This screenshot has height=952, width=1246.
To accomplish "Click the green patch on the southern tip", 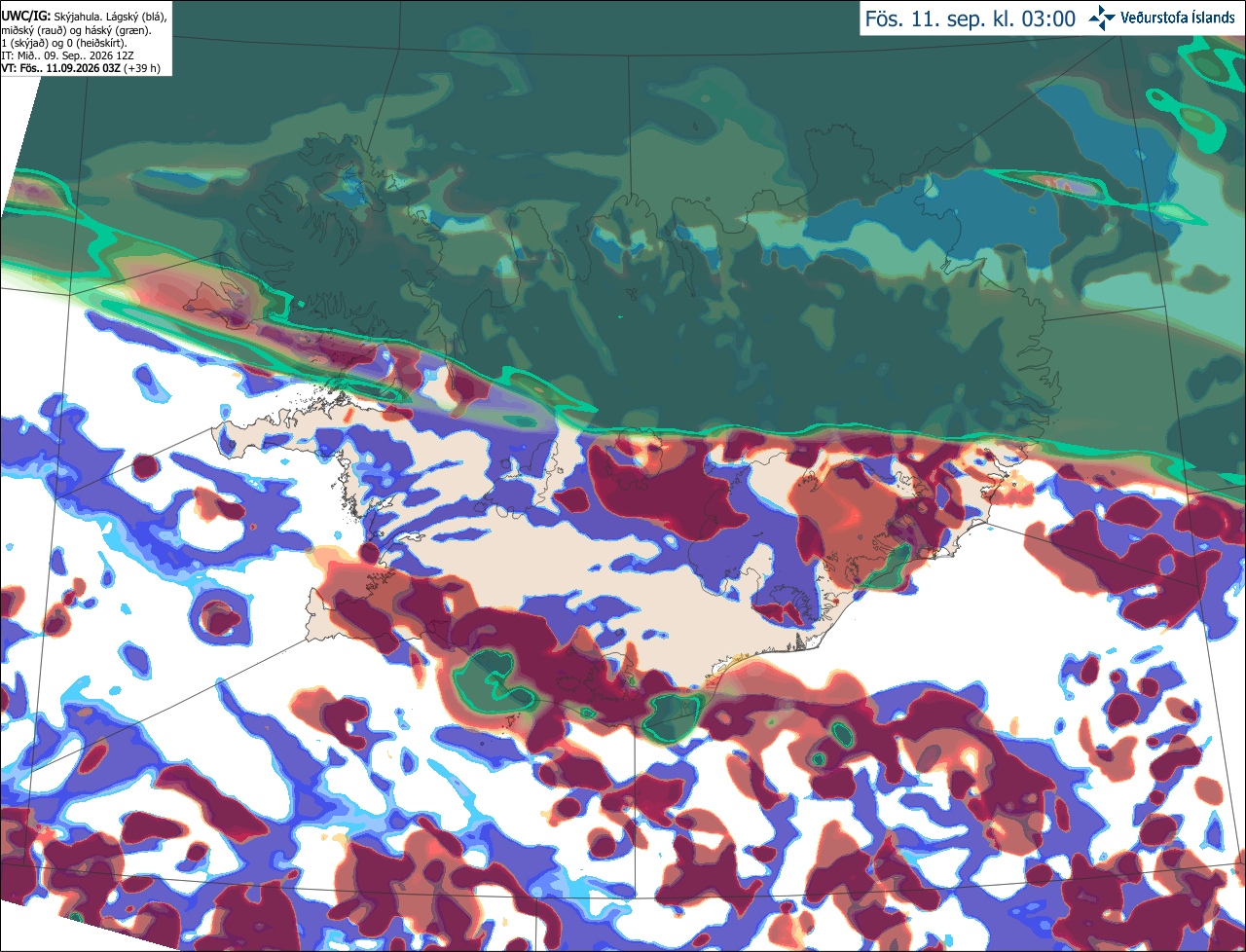I will click(673, 715).
